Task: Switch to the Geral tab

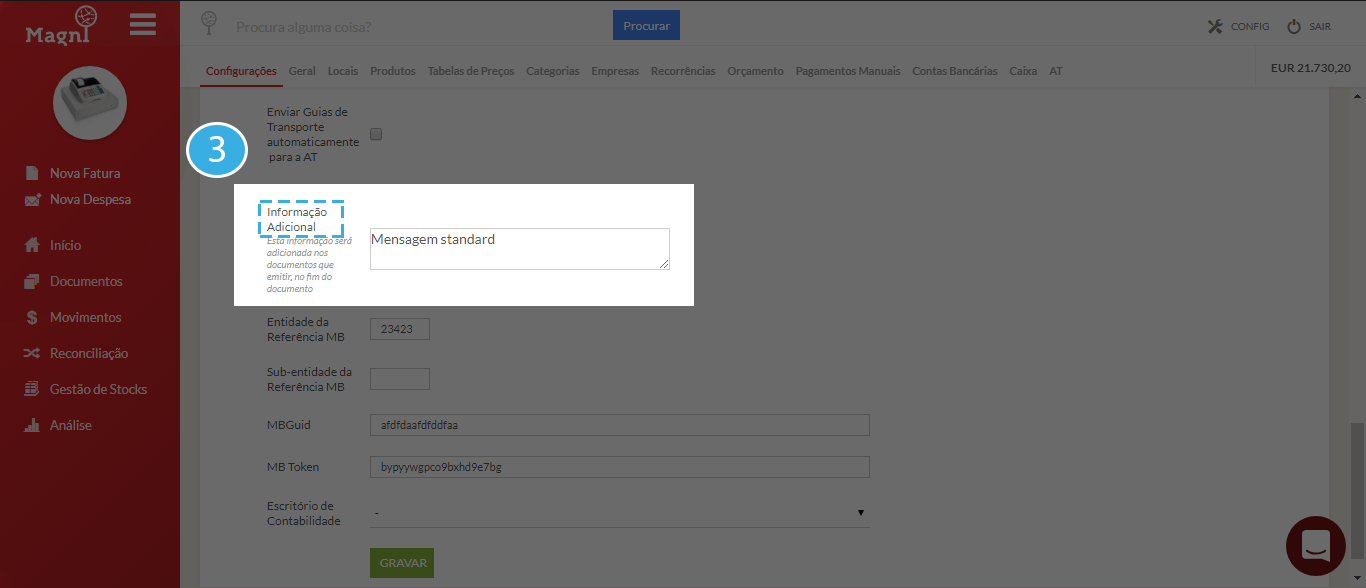Action: pyautogui.click(x=302, y=71)
